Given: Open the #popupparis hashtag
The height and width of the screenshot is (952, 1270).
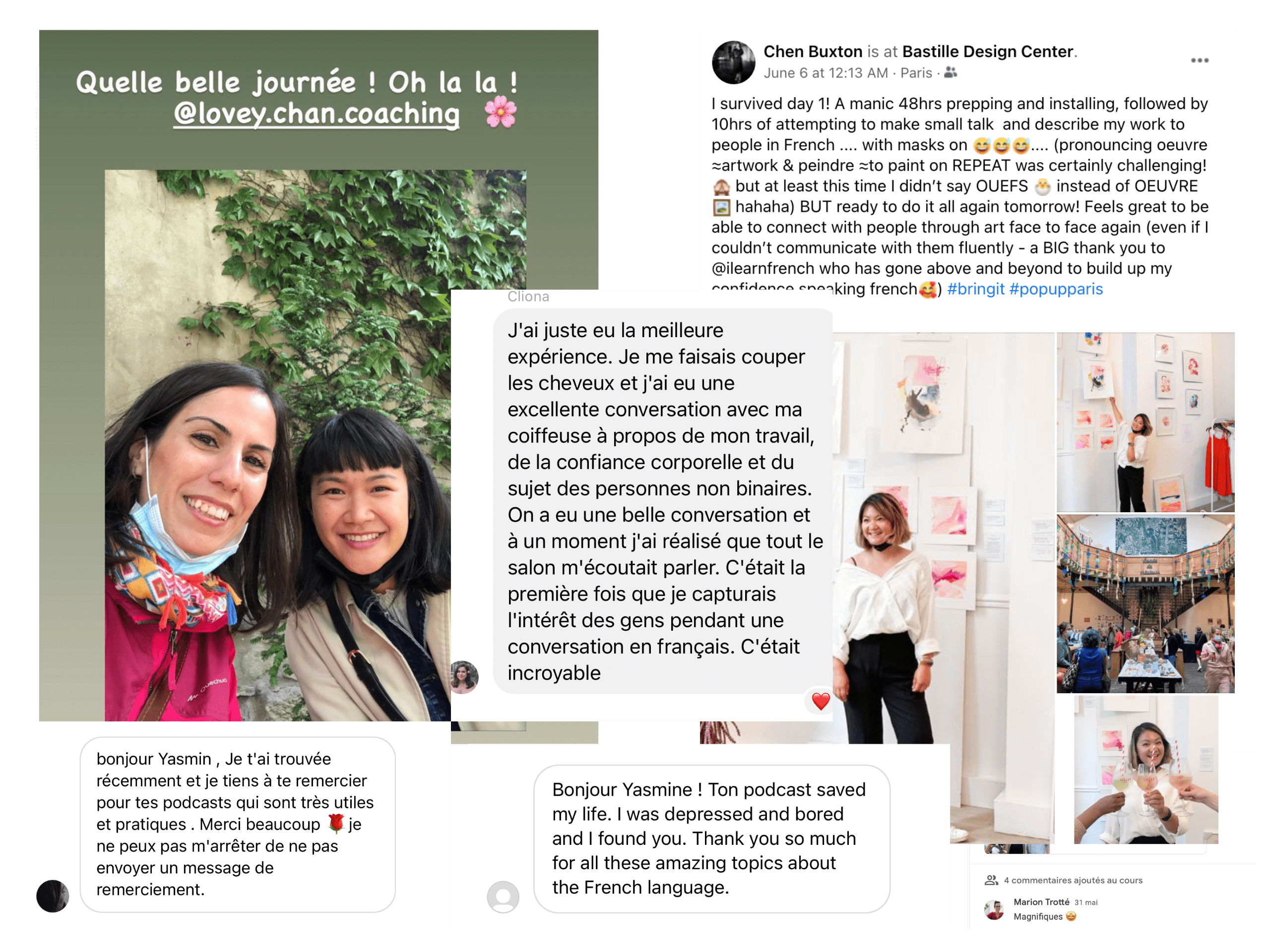Looking at the screenshot, I should click(1056, 289).
